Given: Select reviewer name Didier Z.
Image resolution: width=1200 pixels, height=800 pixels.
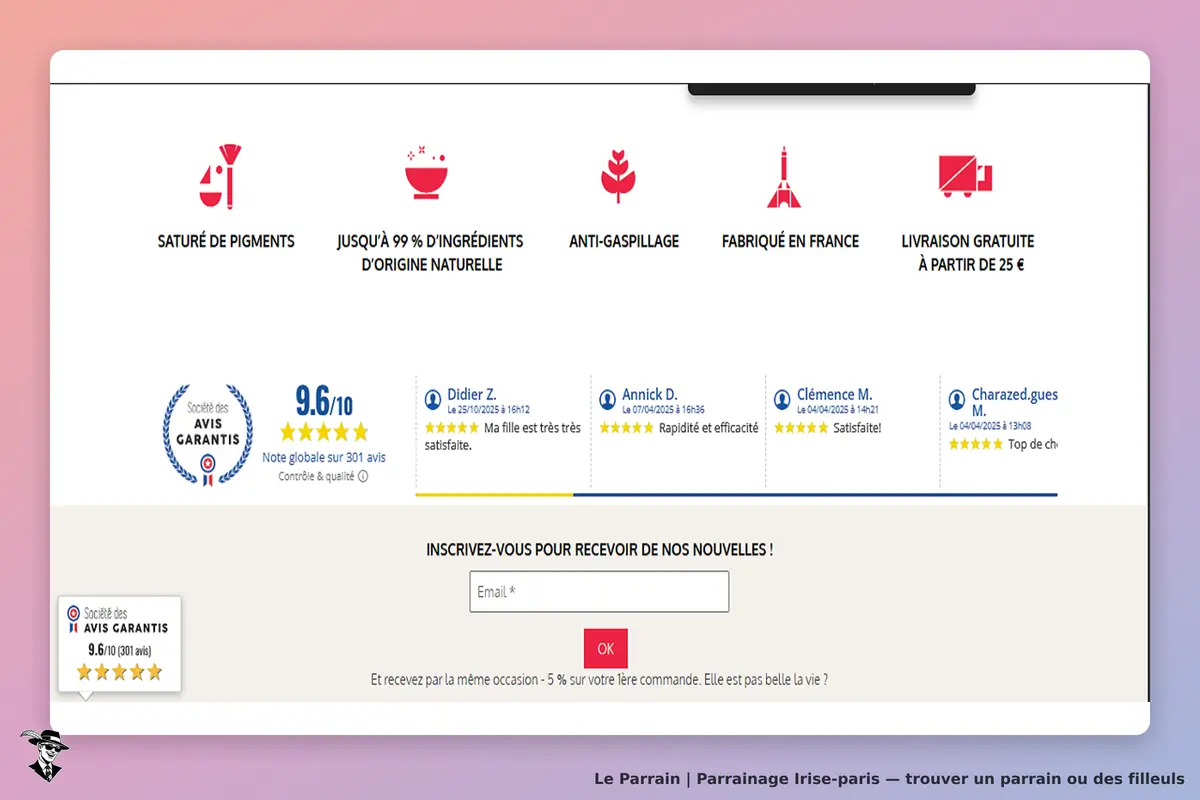Looking at the screenshot, I should coord(472,395).
